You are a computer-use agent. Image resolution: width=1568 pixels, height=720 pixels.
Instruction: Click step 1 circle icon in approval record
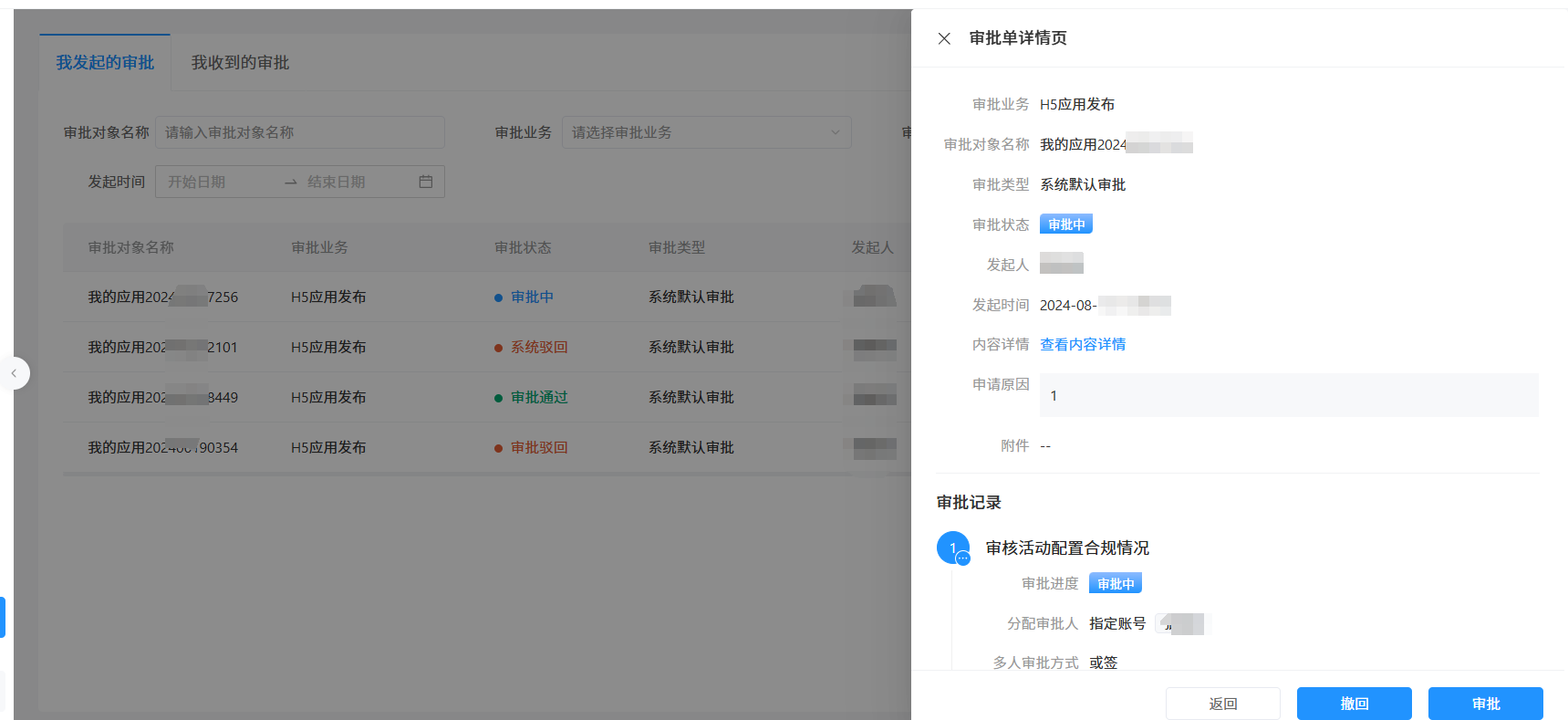point(953,548)
